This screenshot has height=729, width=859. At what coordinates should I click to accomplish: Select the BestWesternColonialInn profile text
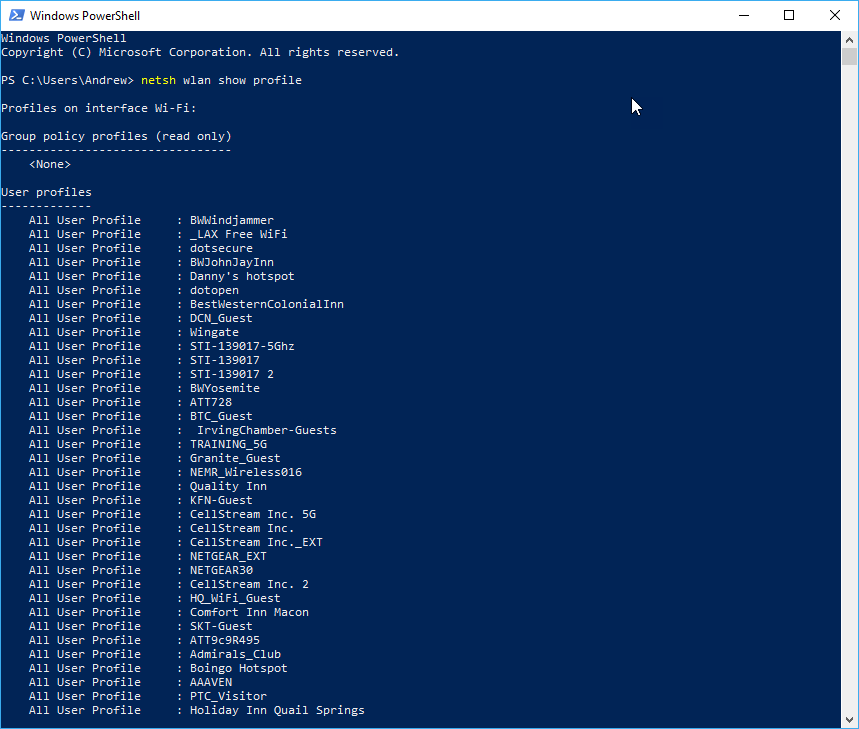[267, 304]
